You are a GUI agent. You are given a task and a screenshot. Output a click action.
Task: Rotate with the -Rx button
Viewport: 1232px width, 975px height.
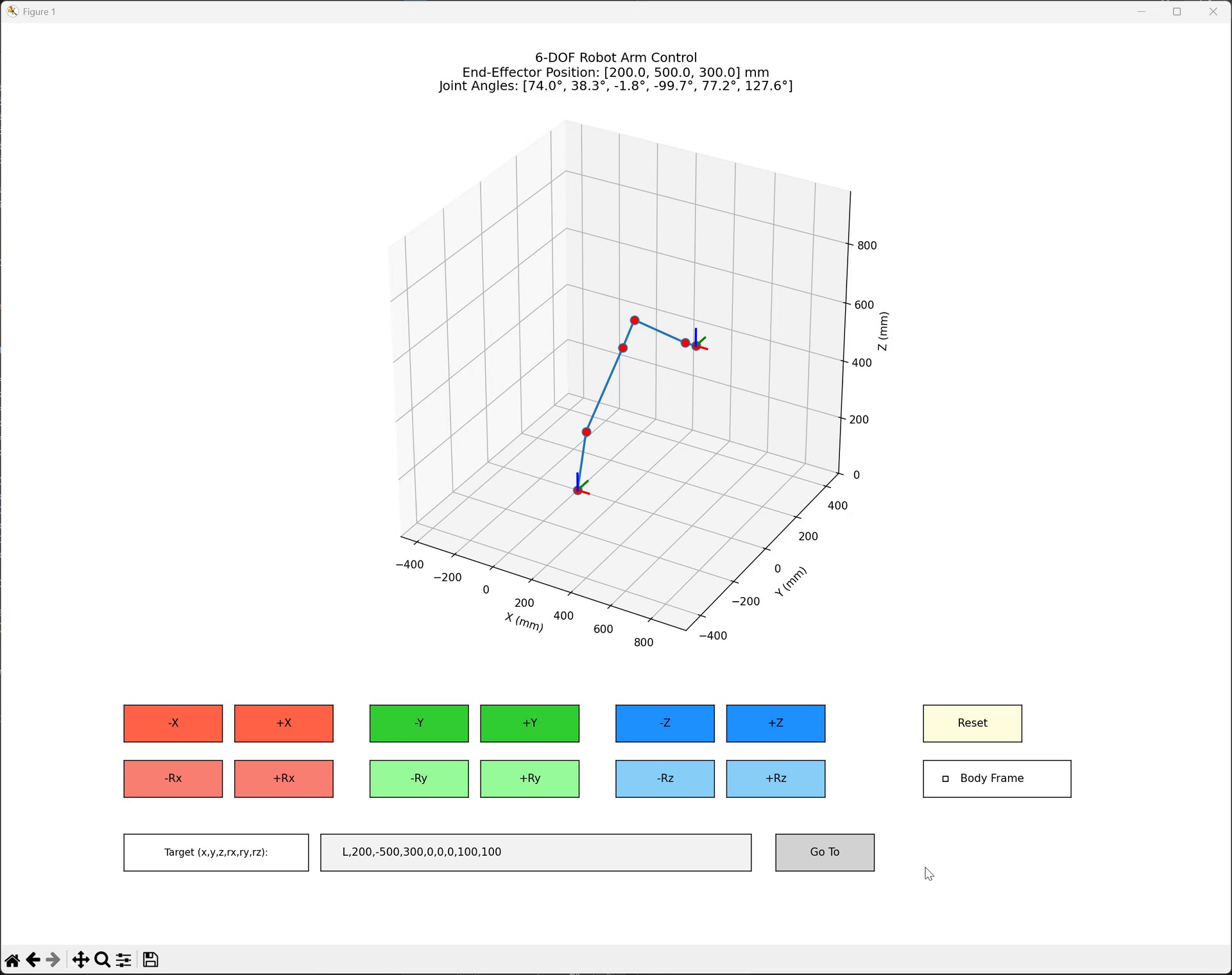pos(173,779)
